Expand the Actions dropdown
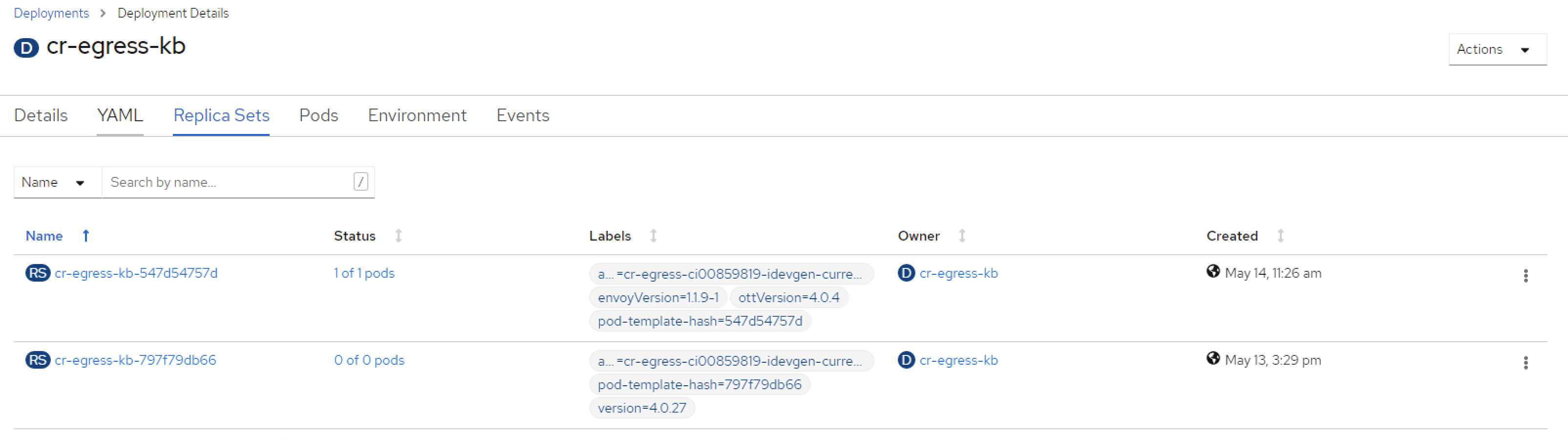This screenshot has height=441, width=1568. [1497, 49]
